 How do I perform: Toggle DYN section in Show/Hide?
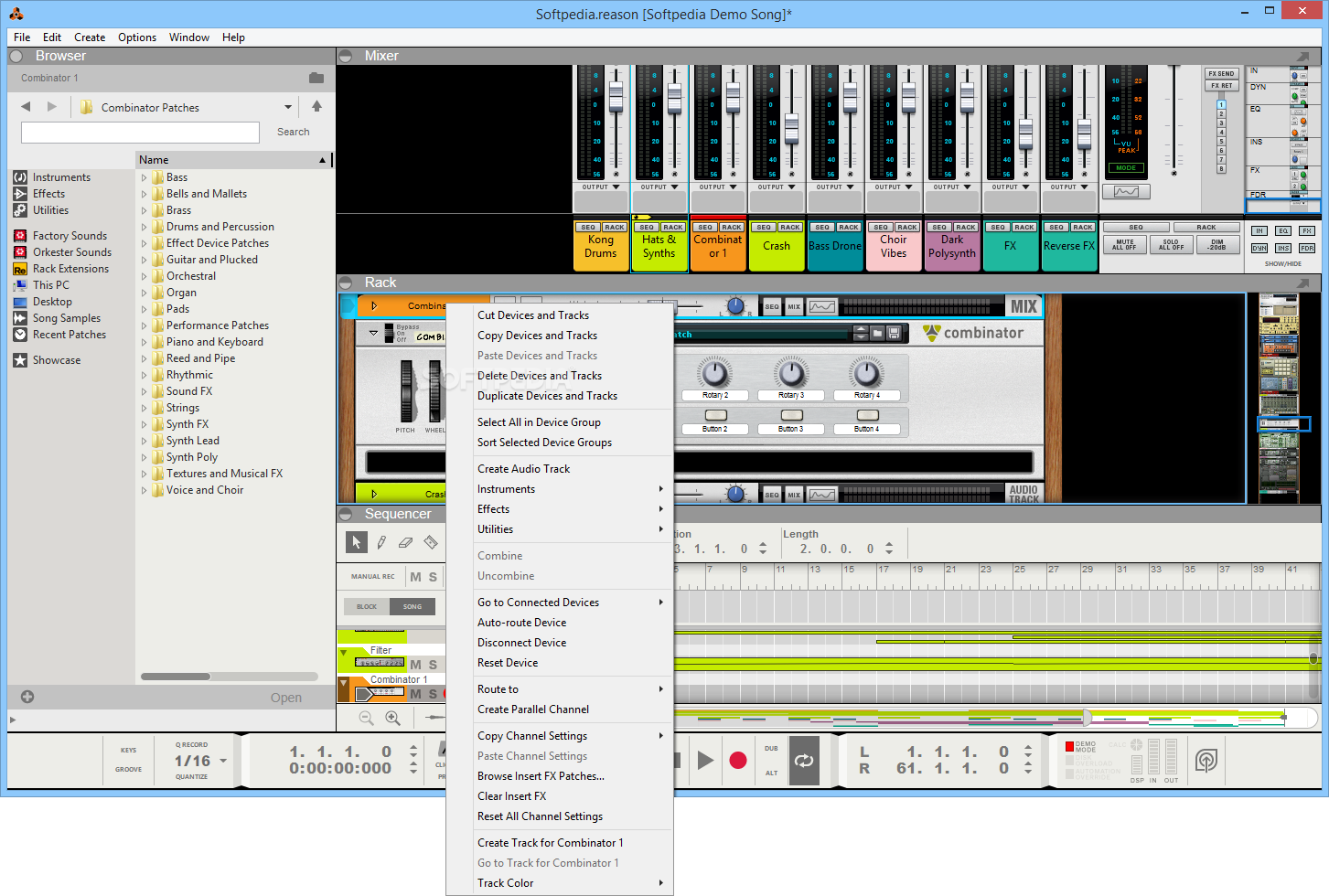click(x=1259, y=248)
